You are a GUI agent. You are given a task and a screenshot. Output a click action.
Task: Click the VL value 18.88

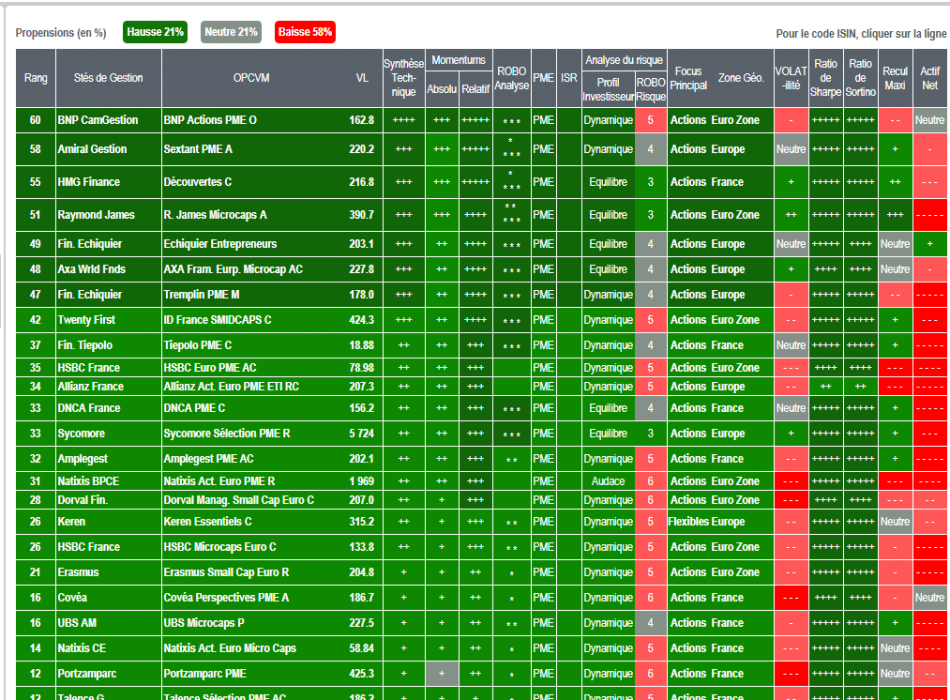coord(361,345)
